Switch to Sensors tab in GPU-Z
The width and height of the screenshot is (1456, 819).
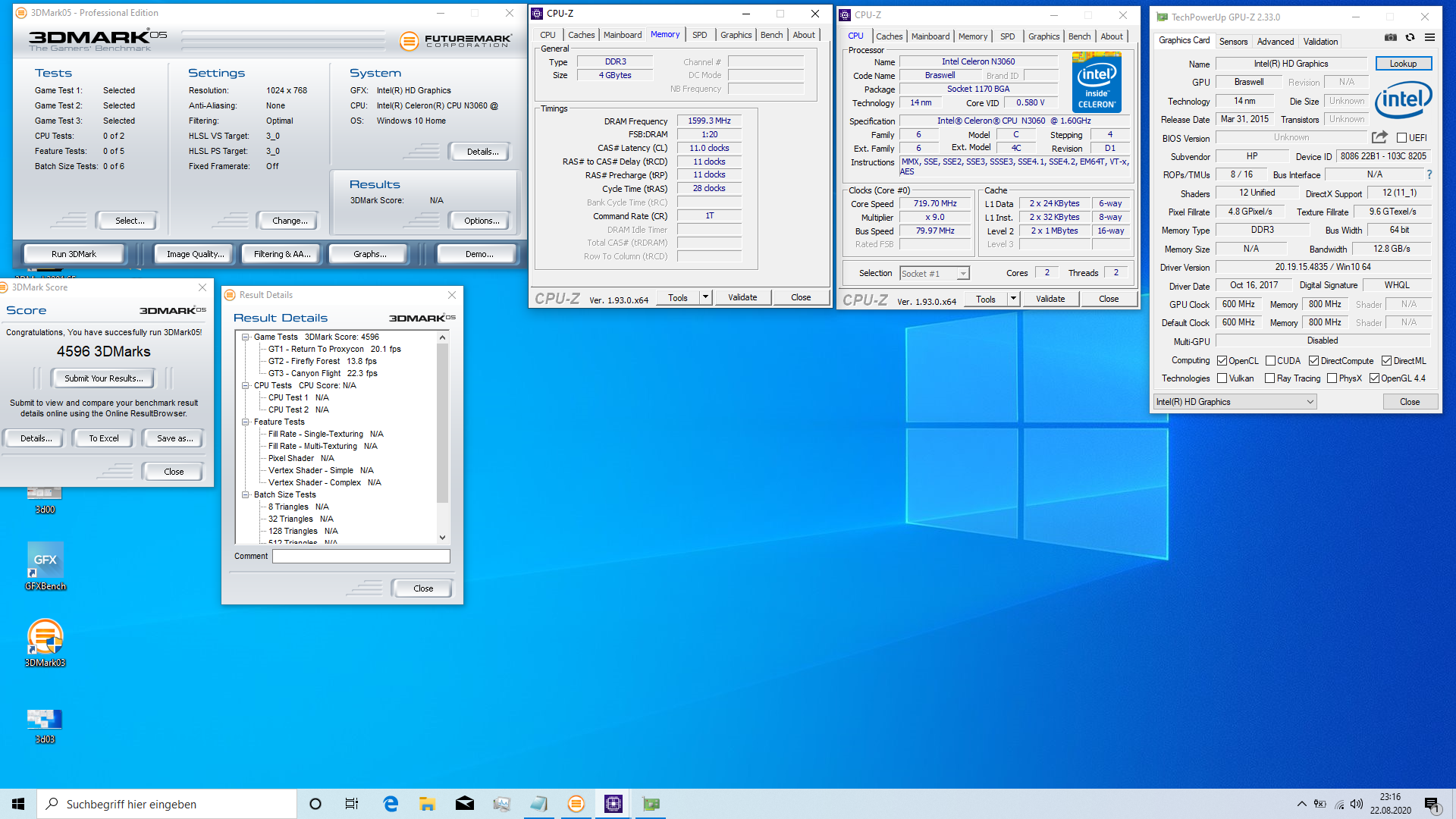click(x=1233, y=42)
